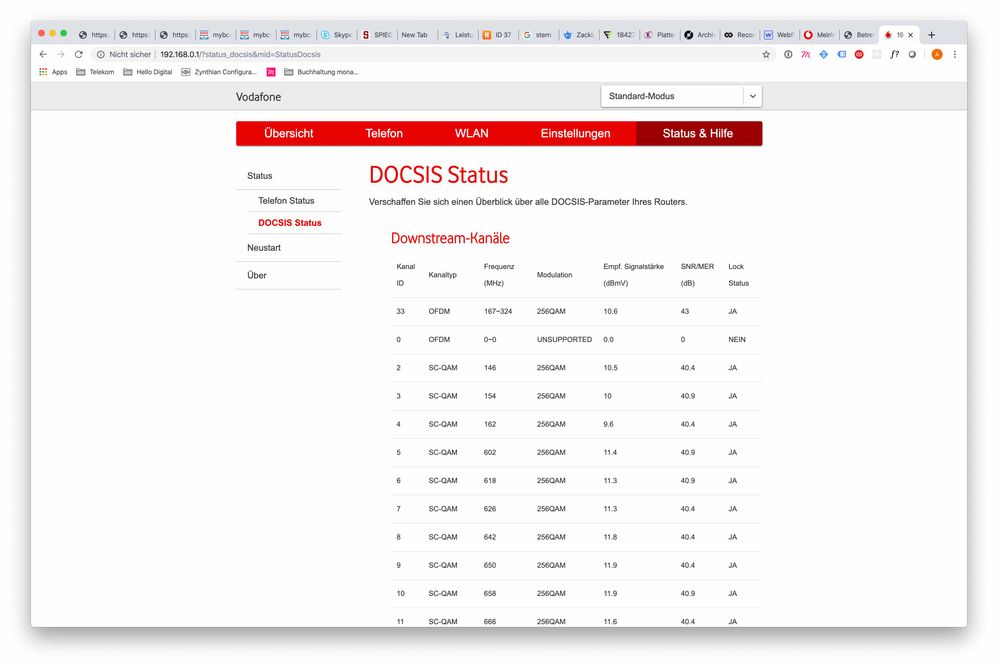Image resolution: width=998 pixels, height=668 pixels.
Task: Click the blue diamond extension icon
Action: click(x=824, y=55)
